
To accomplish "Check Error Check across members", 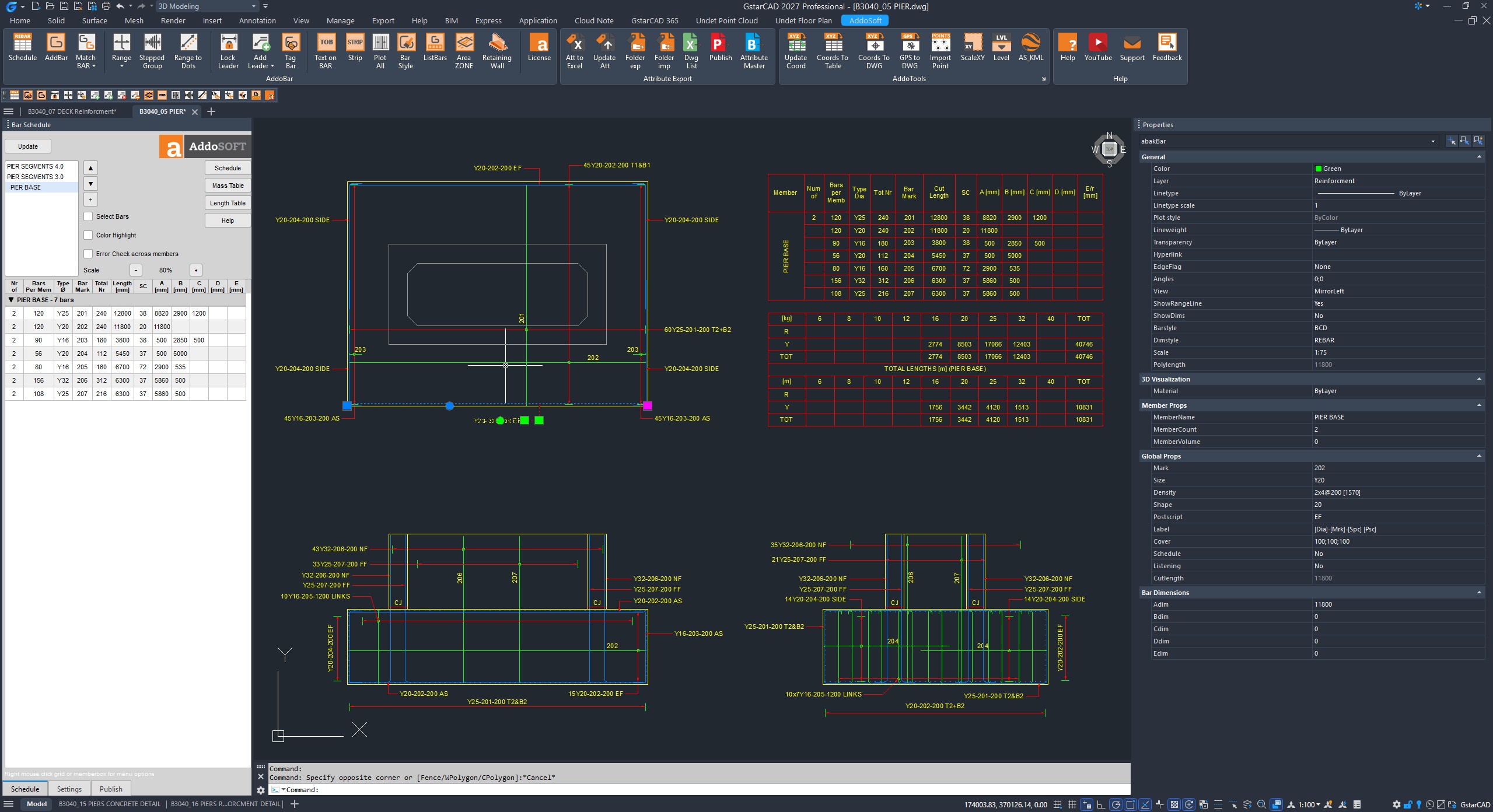I will [x=88, y=254].
